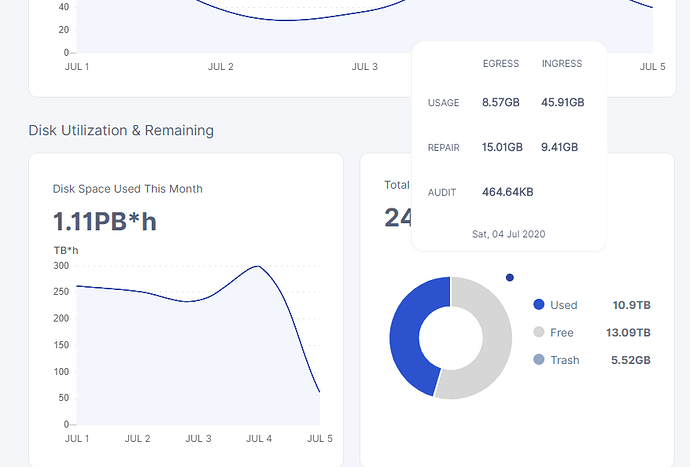Image resolution: width=690 pixels, height=467 pixels.
Task: Click the INGRESS column header in tooltip
Action: (x=562, y=63)
